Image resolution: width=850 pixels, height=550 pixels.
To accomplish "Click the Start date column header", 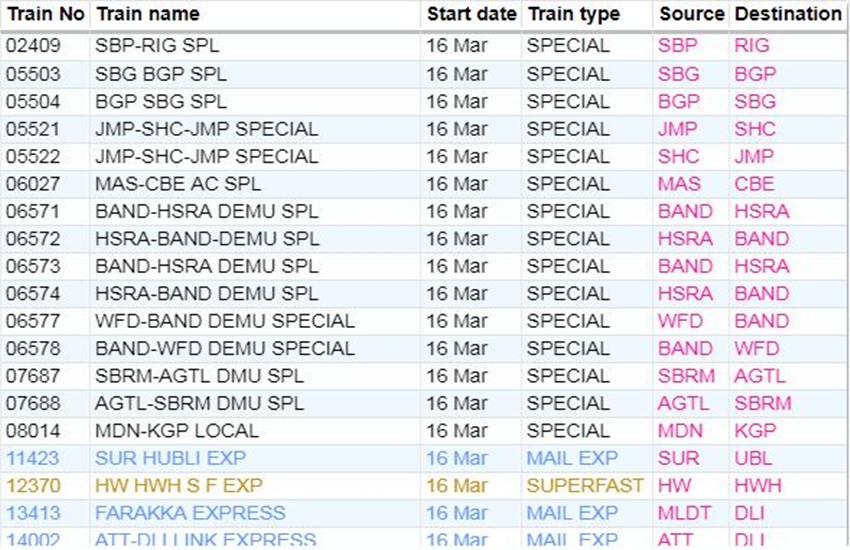I will coord(471,14).
